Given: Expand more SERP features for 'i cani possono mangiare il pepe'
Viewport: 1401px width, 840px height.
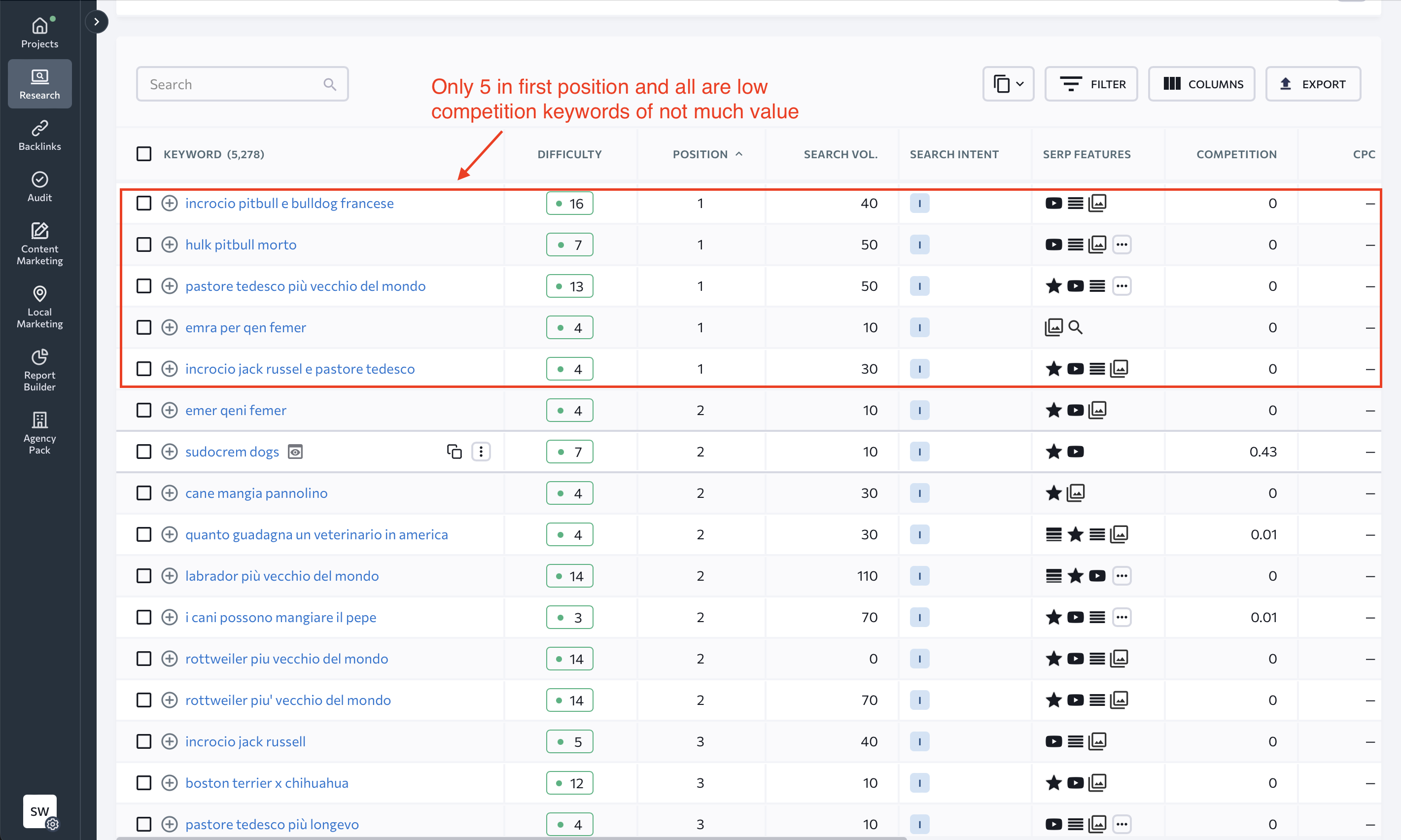Looking at the screenshot, I should [1122, 617].
